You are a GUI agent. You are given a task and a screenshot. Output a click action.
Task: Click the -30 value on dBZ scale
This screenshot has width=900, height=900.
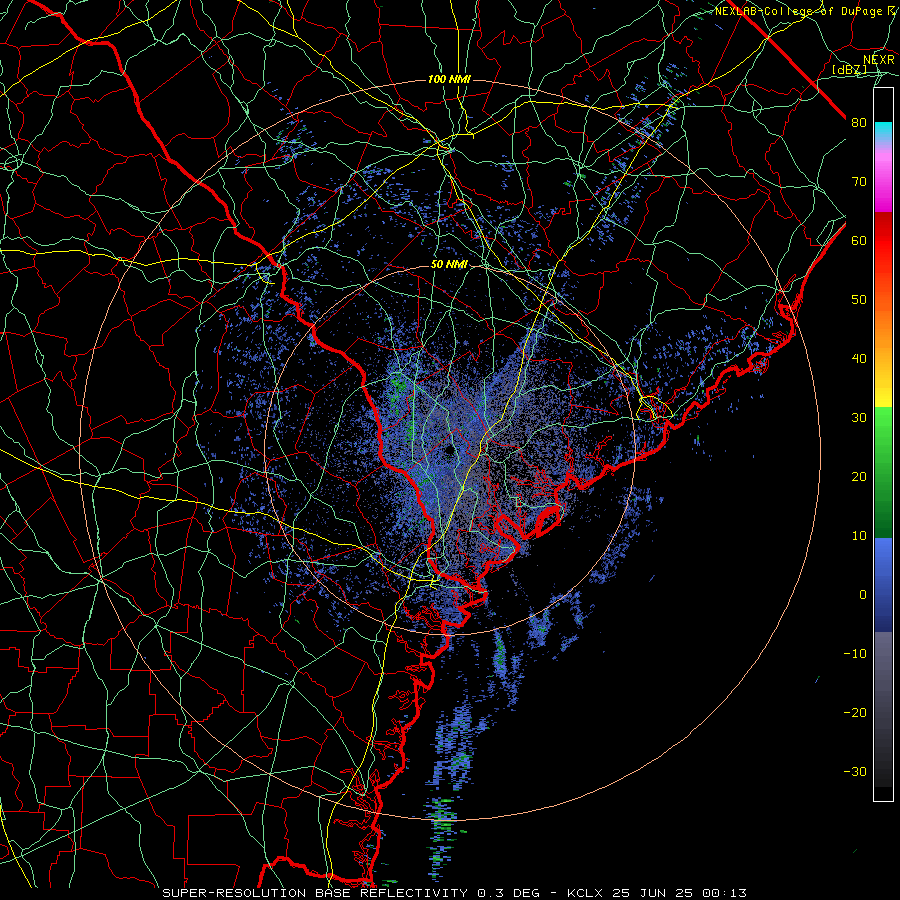pos(855,772)
